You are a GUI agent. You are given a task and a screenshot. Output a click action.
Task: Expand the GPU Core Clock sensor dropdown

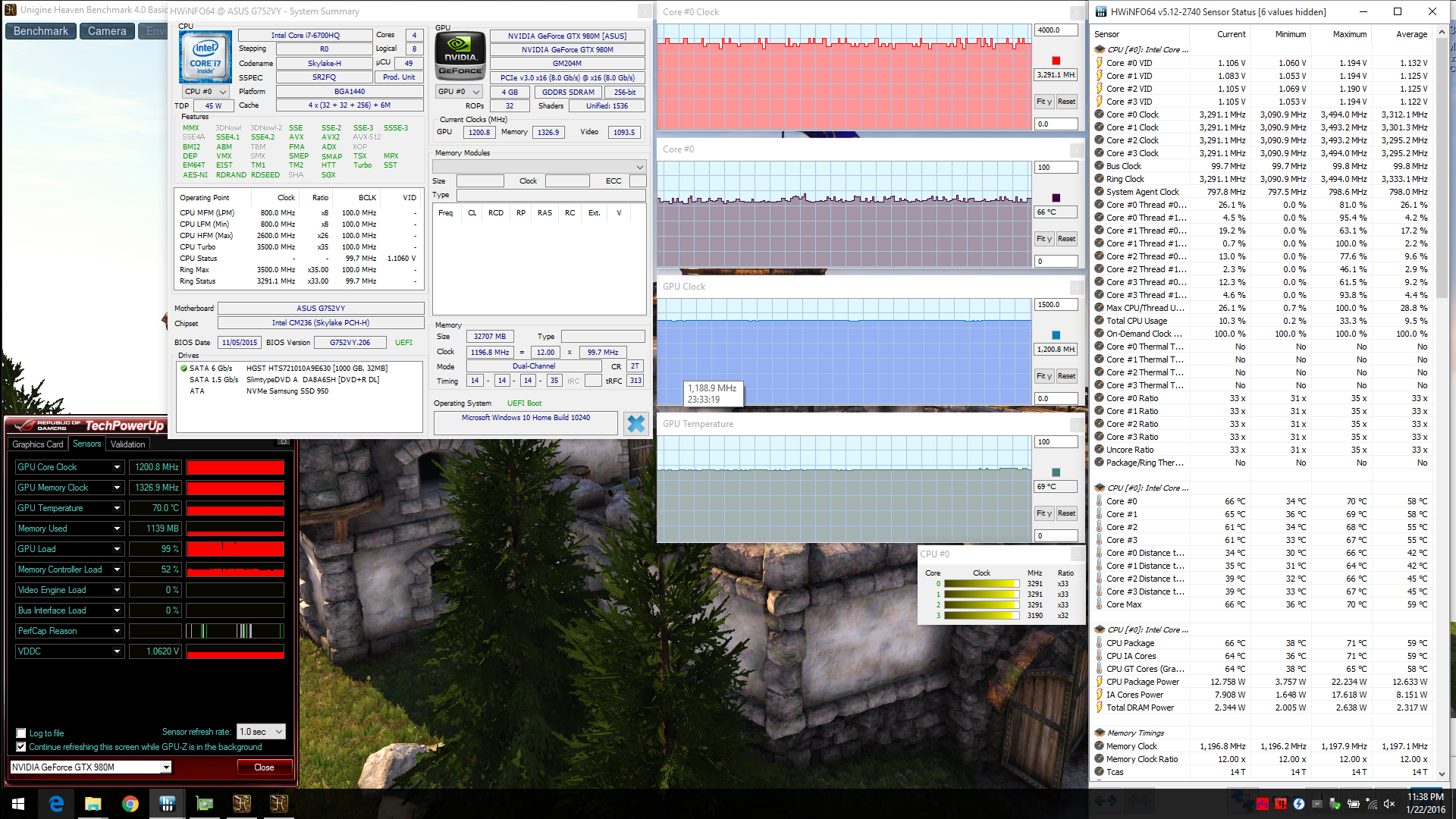coord(117,467)
